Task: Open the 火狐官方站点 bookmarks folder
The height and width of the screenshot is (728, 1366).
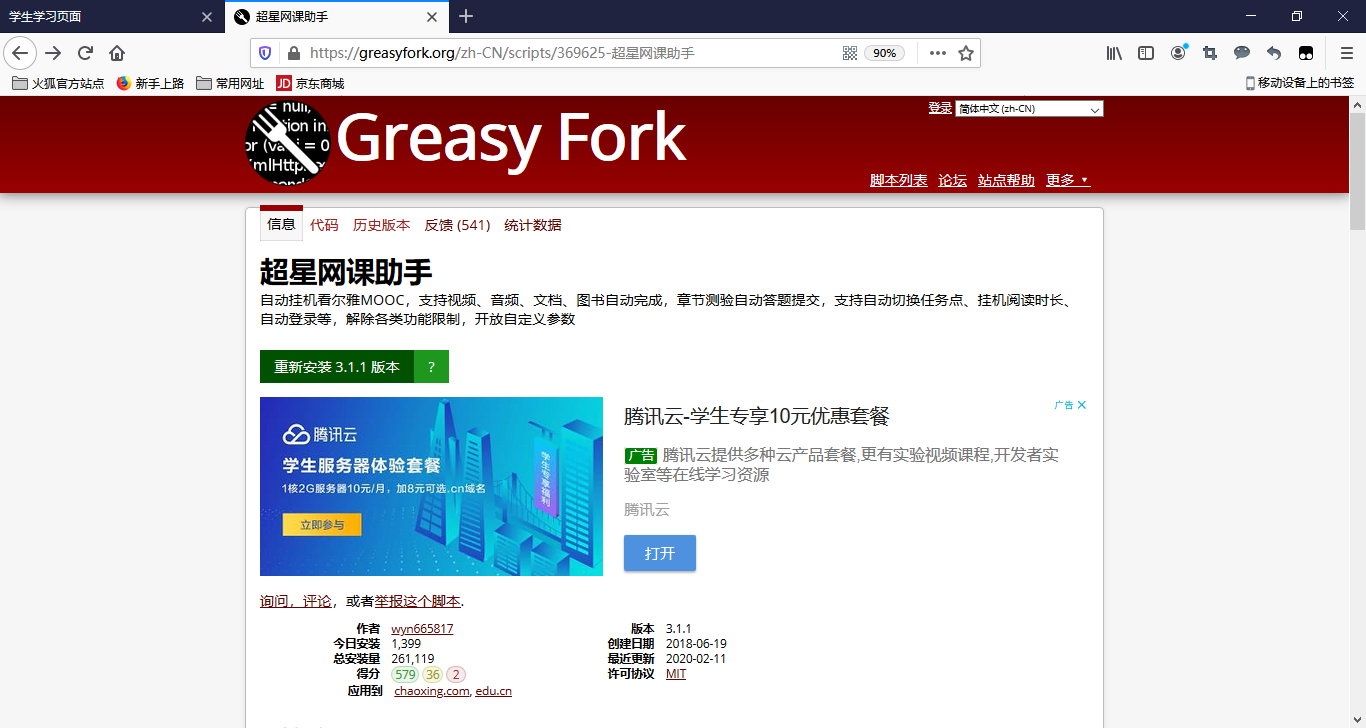Action: [x=58, y=83]
